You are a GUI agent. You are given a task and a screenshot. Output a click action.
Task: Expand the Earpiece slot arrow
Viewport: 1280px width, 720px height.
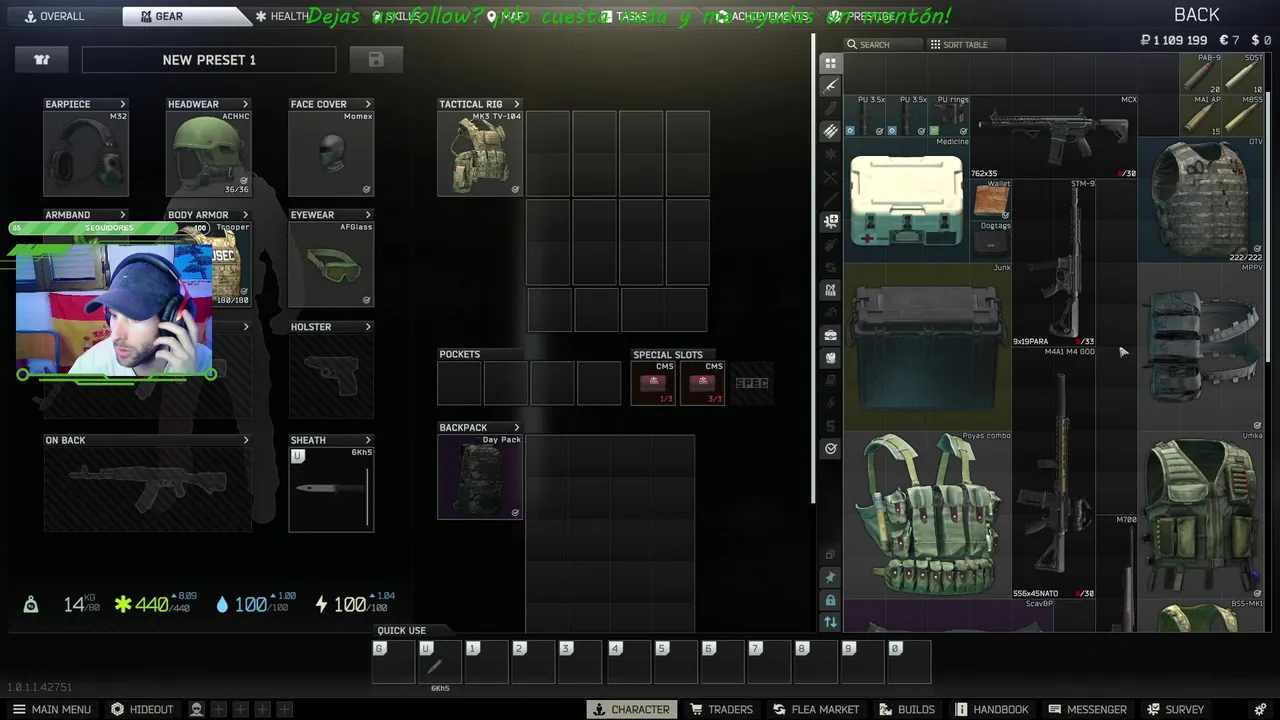(x=123, y=104)
